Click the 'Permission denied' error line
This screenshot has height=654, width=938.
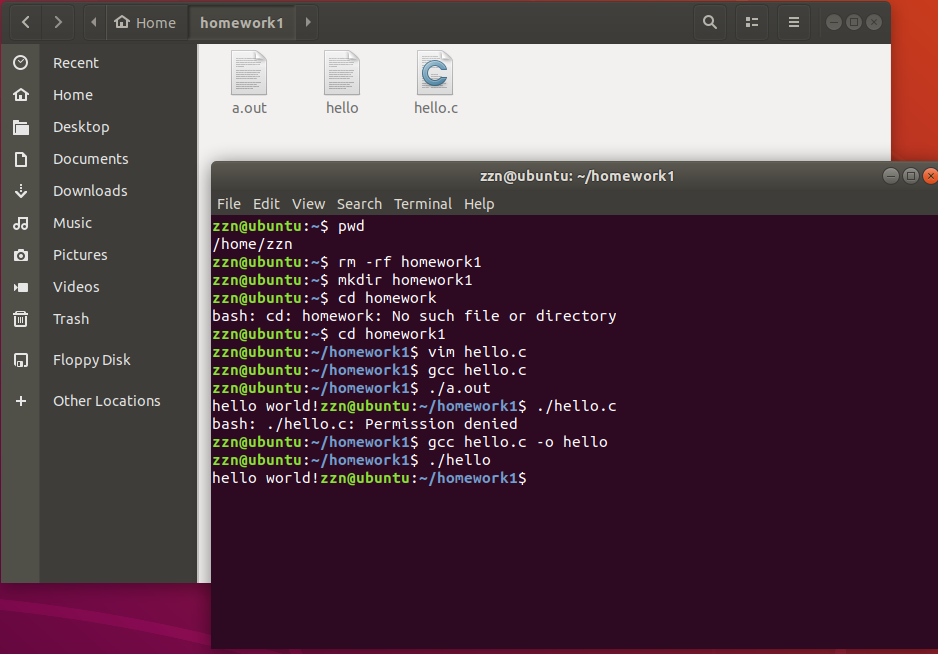365,424
